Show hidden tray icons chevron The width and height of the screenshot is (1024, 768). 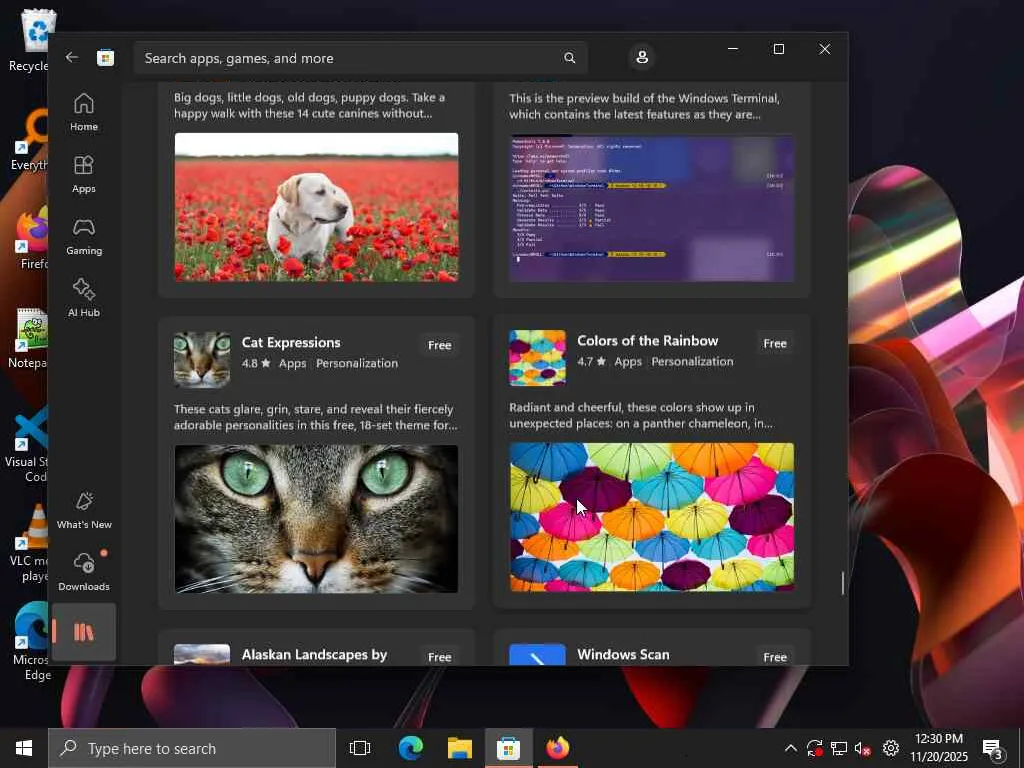pos(790,748)
